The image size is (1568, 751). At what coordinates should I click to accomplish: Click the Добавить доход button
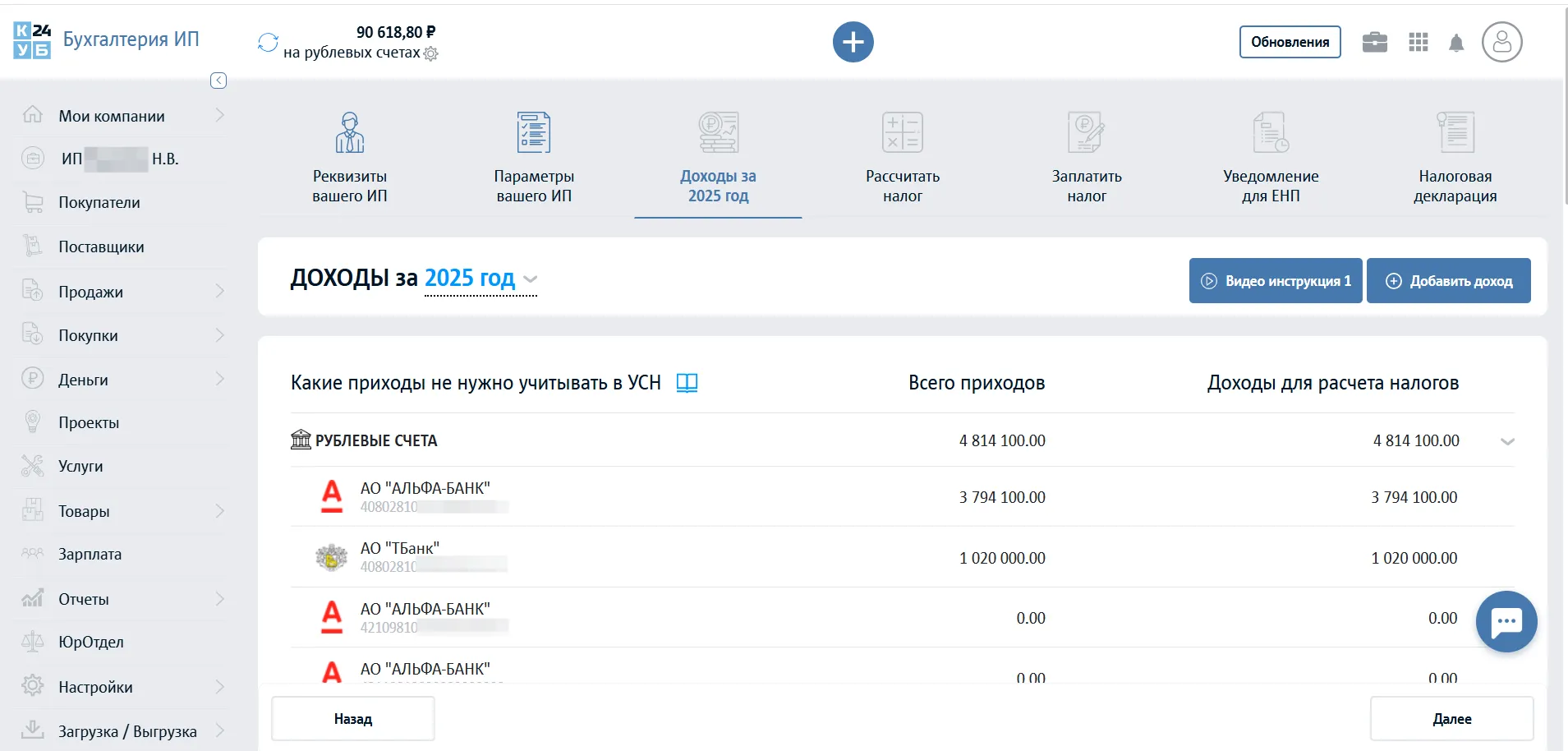coord(1448,281)
